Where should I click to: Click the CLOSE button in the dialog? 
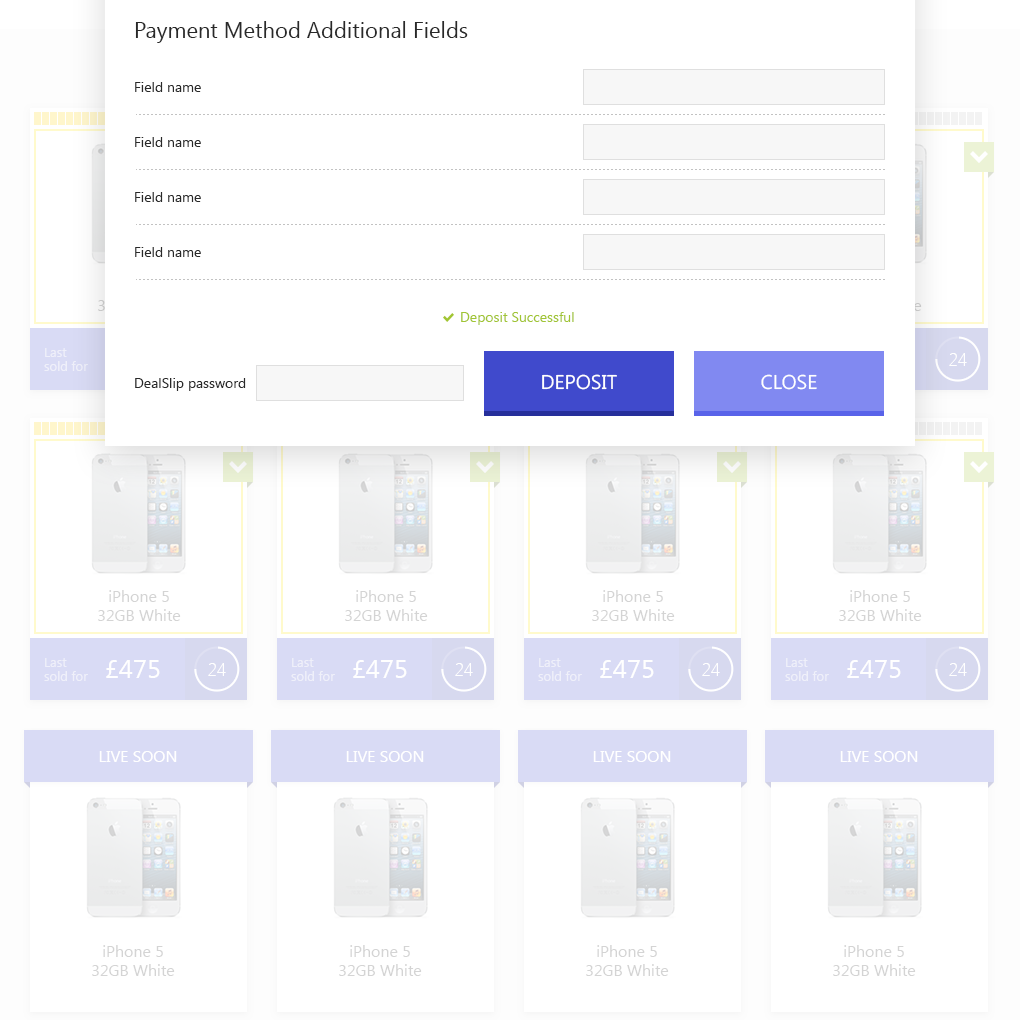(788, 382)
